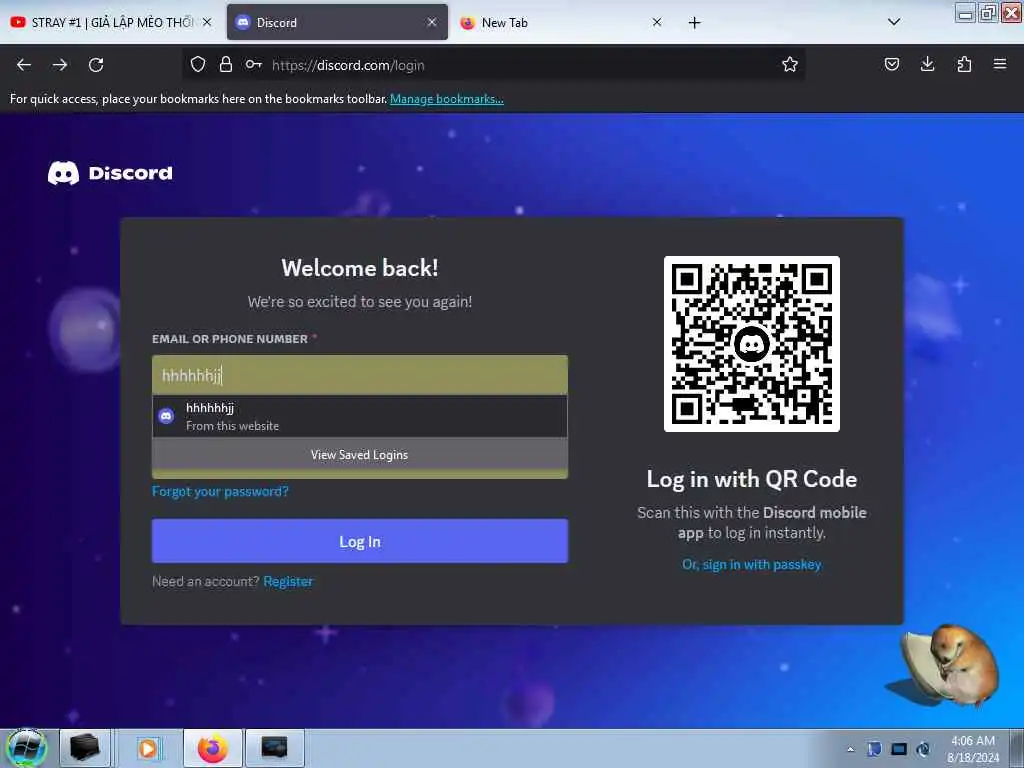Open the Register link

288,581
